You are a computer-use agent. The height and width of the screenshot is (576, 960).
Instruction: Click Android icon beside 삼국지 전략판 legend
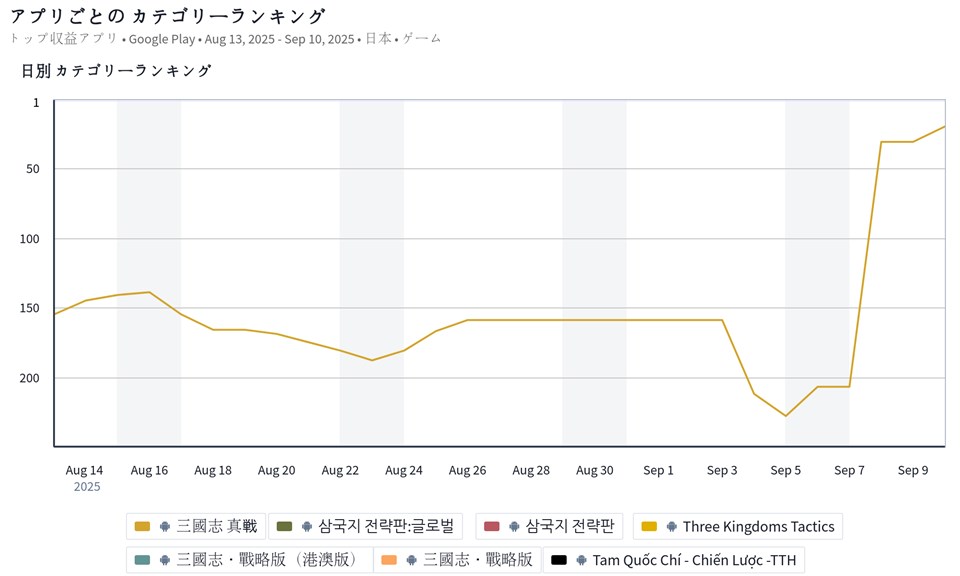coord(515,527)
